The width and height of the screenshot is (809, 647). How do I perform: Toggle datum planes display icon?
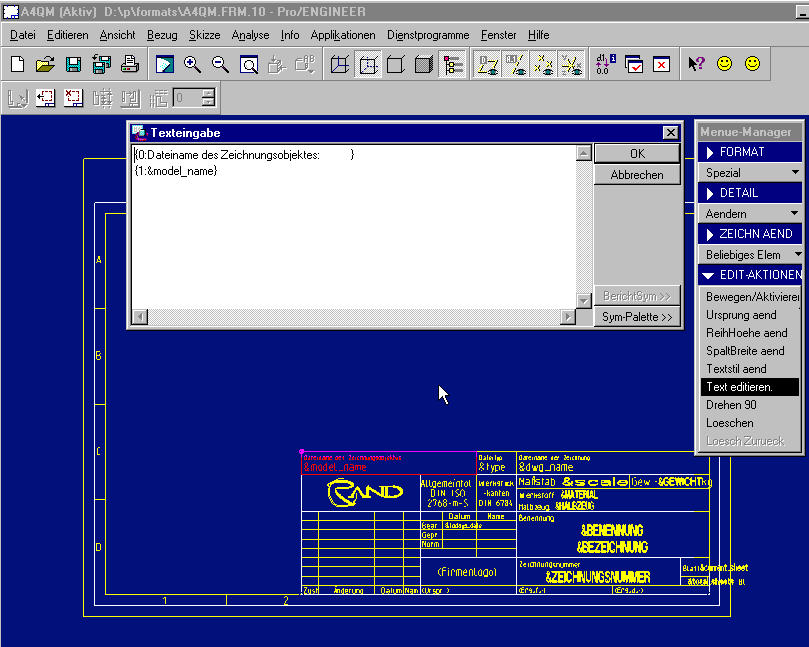(x=487, y=65)
